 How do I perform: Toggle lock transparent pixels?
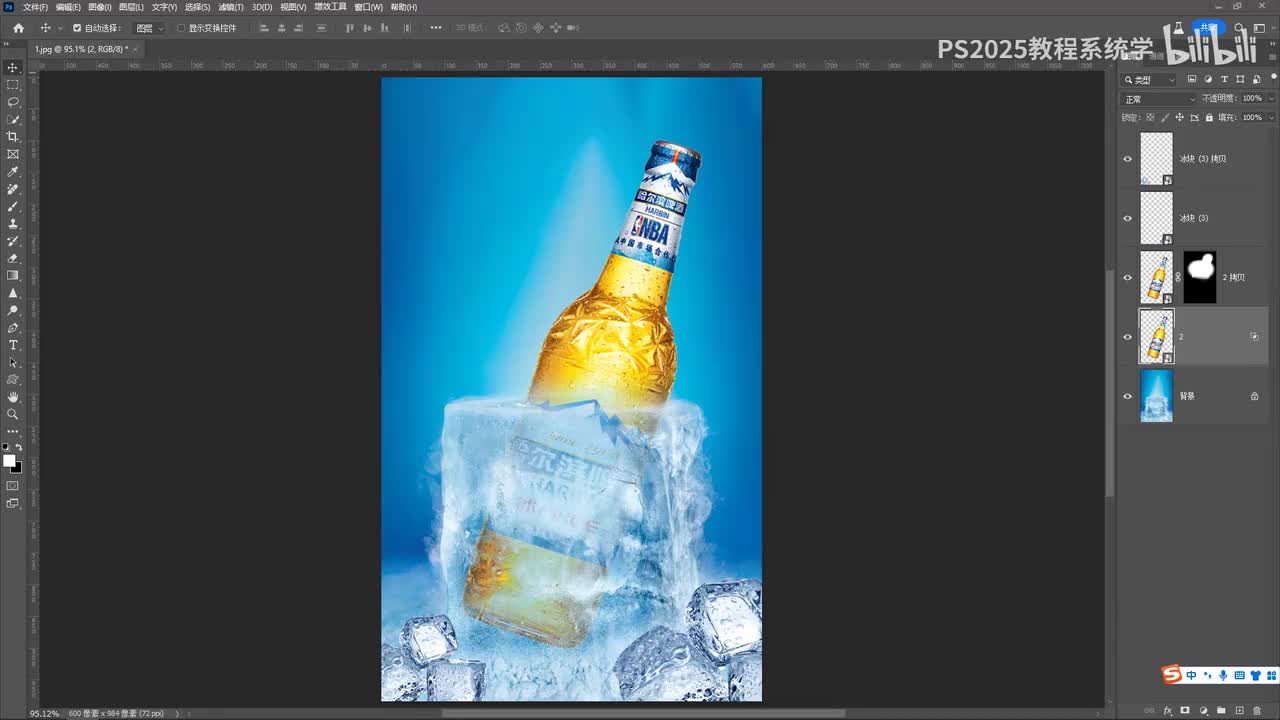pos(1148,117)
